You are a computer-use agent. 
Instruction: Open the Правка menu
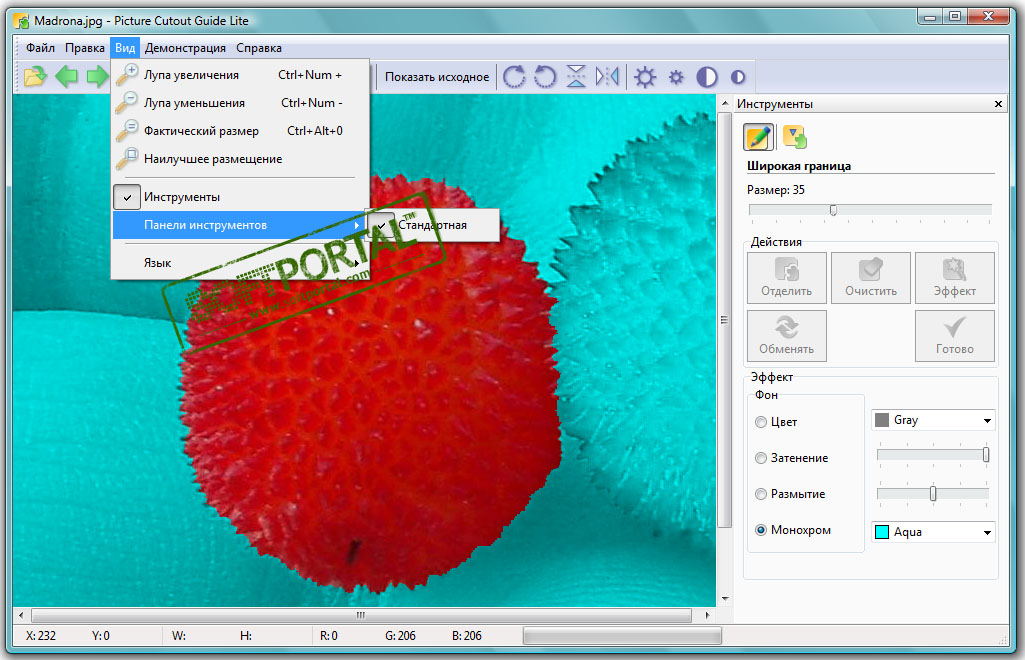coord(84,48)
